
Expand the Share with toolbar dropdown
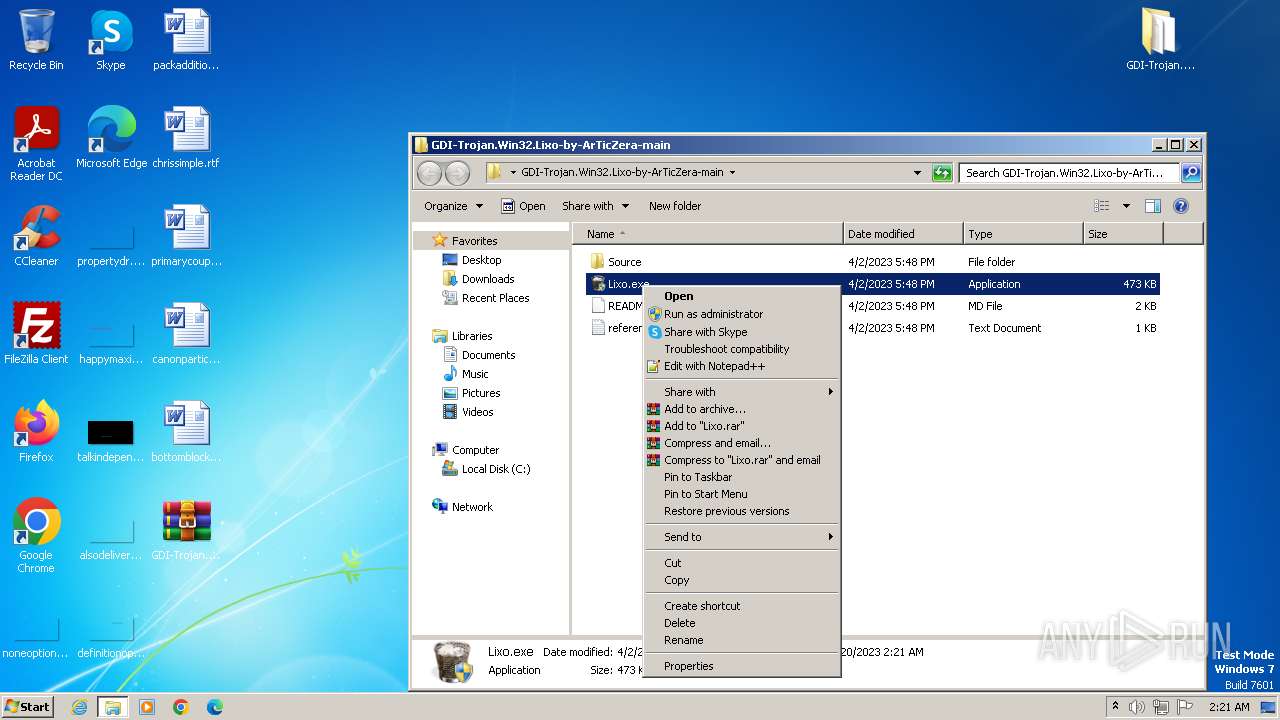(x=596, y=206)
